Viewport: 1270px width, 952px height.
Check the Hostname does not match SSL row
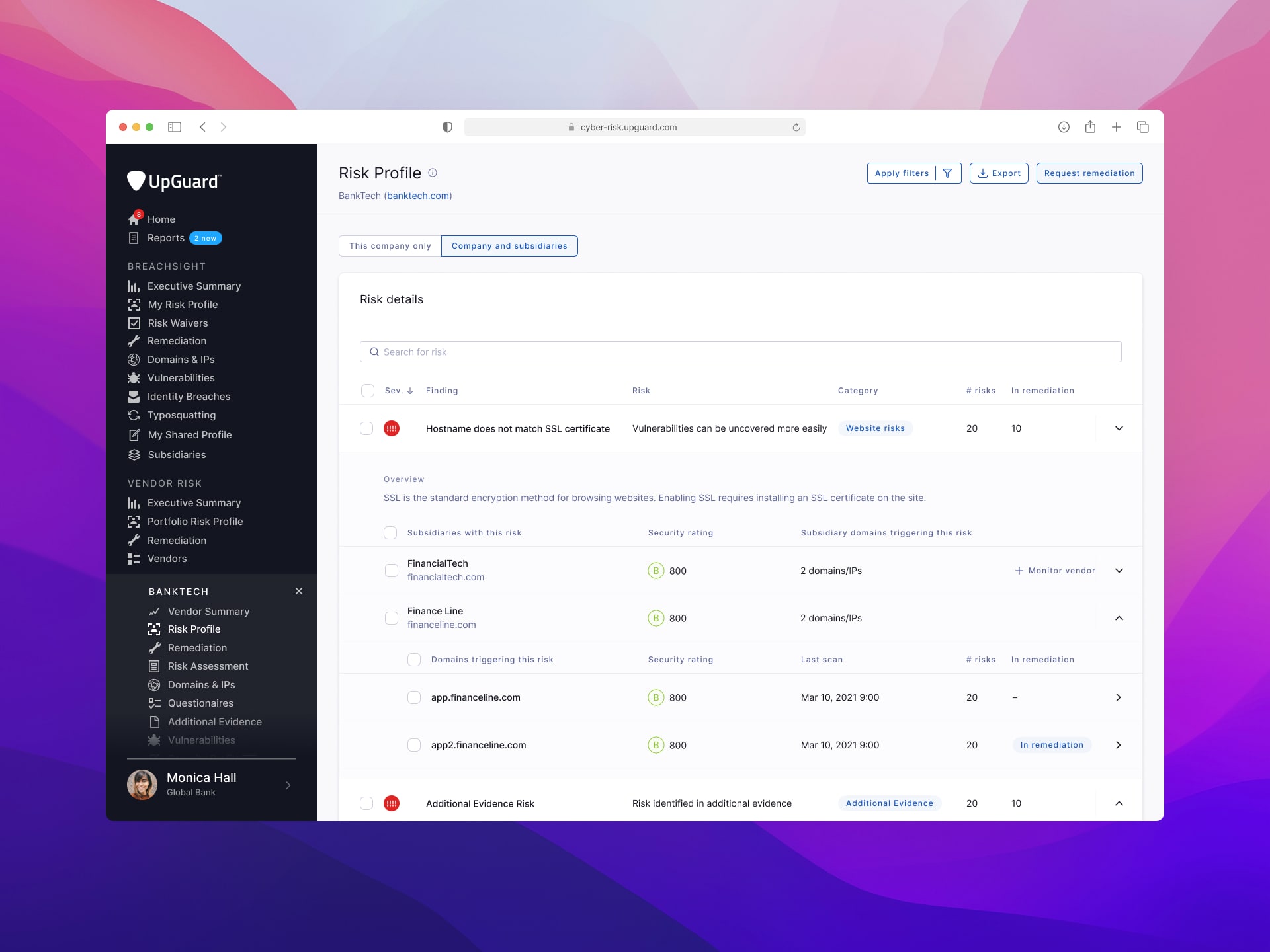point(366,428)
